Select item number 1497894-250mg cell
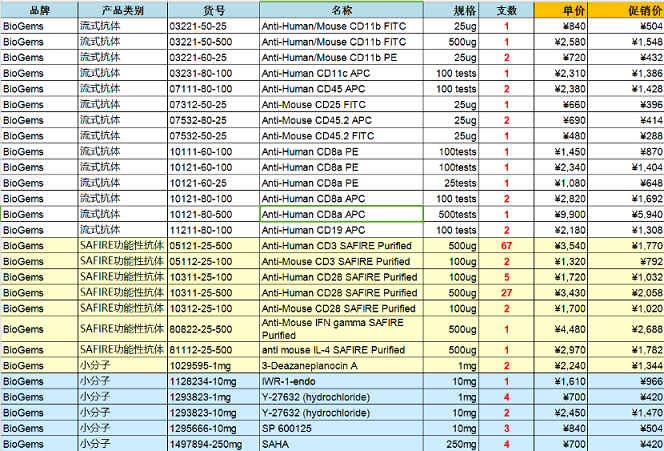This screenshot has width=664, height=451. click(x=213, y=444)
